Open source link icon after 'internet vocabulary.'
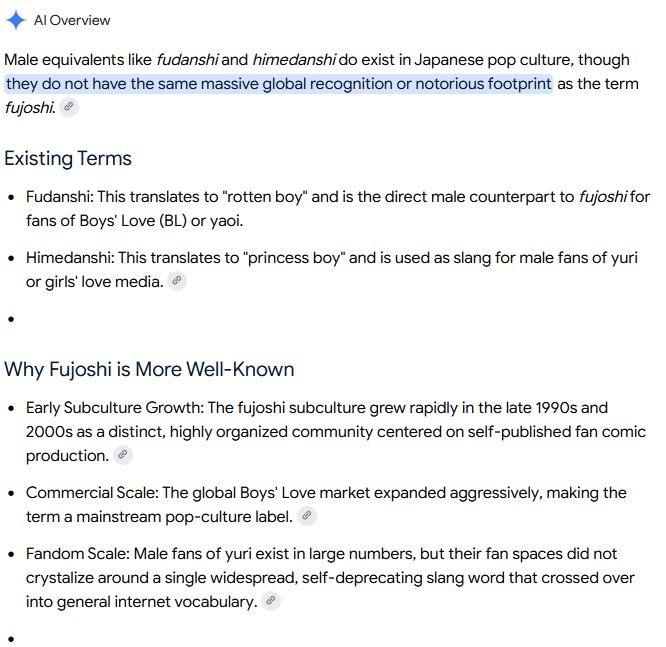666x647 pixels. (271, 601)
